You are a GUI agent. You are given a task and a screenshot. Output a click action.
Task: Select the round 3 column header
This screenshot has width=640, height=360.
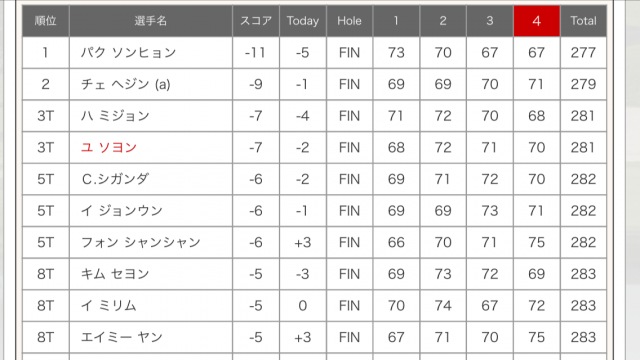click(x=490, y=21)
